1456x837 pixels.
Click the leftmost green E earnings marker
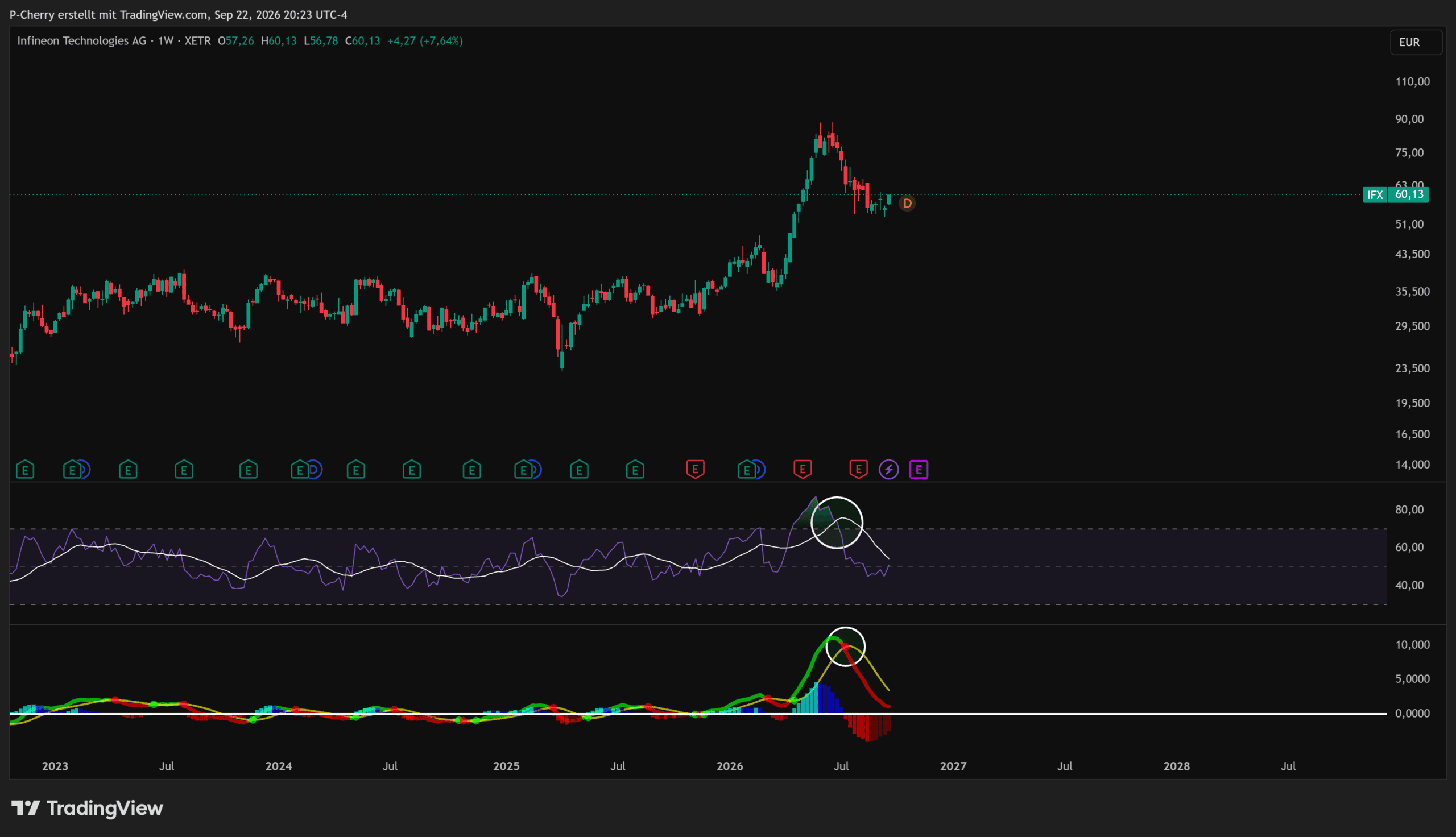point(24,470)
